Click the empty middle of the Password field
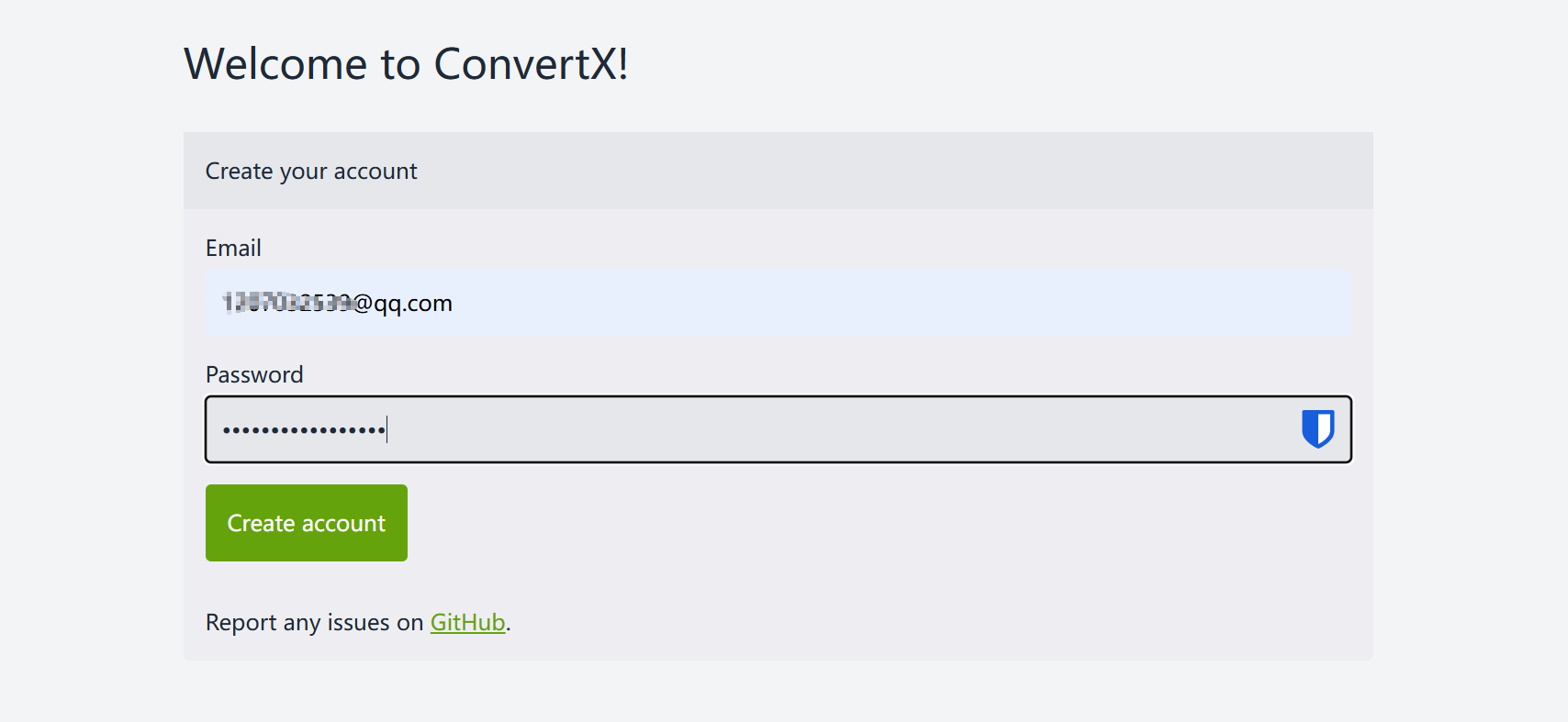Viewport: 1568px width, 722px height. click(826, 429)
